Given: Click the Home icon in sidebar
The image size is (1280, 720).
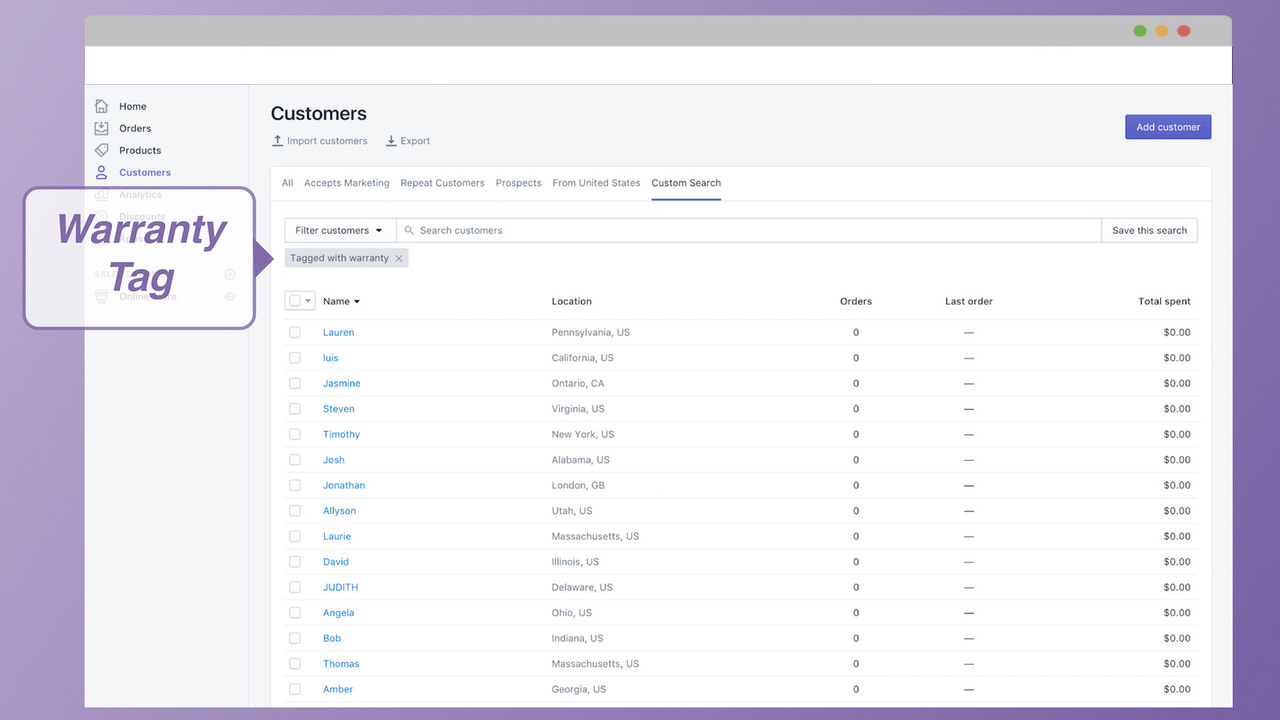Looking at the screenshot, I should coord(101,106).
